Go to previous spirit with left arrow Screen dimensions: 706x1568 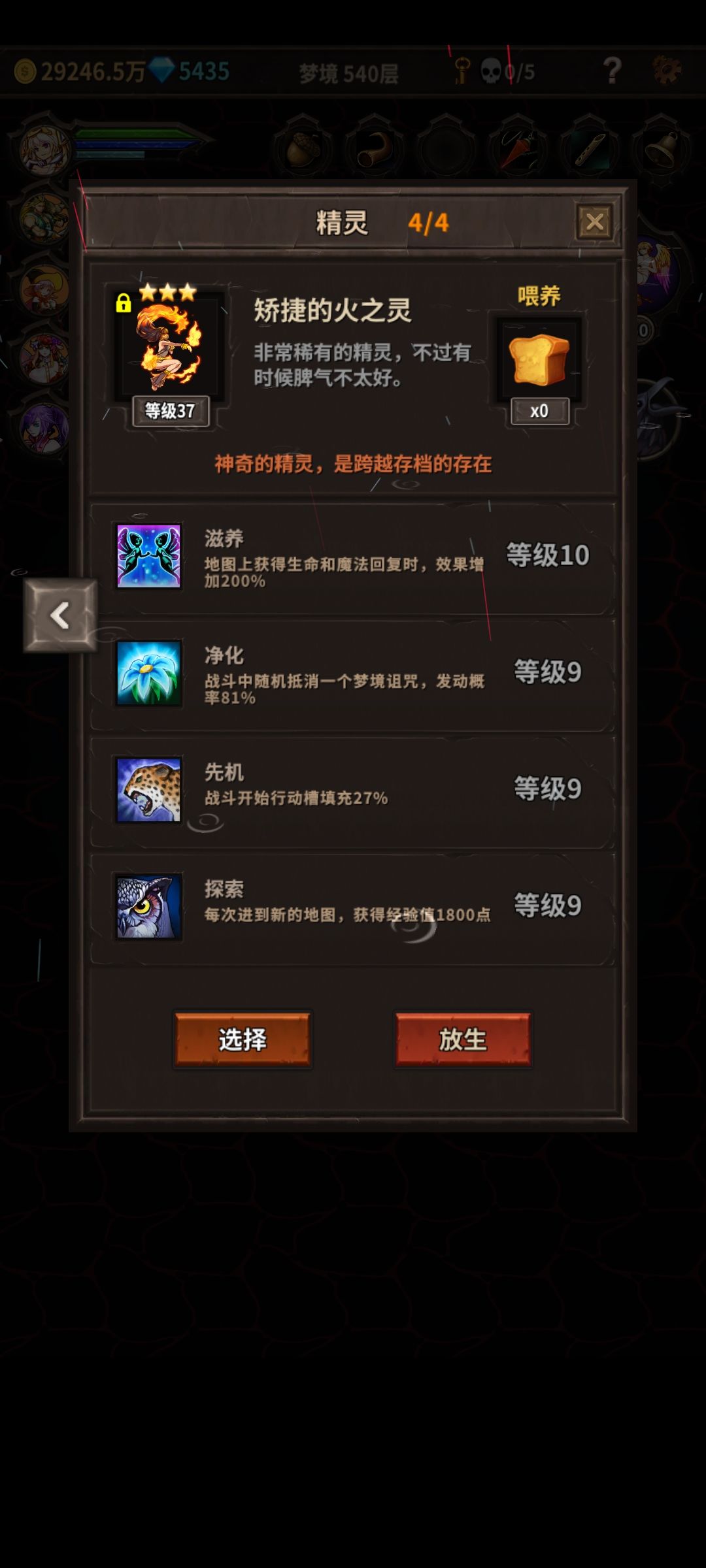[x=61, y=615]
